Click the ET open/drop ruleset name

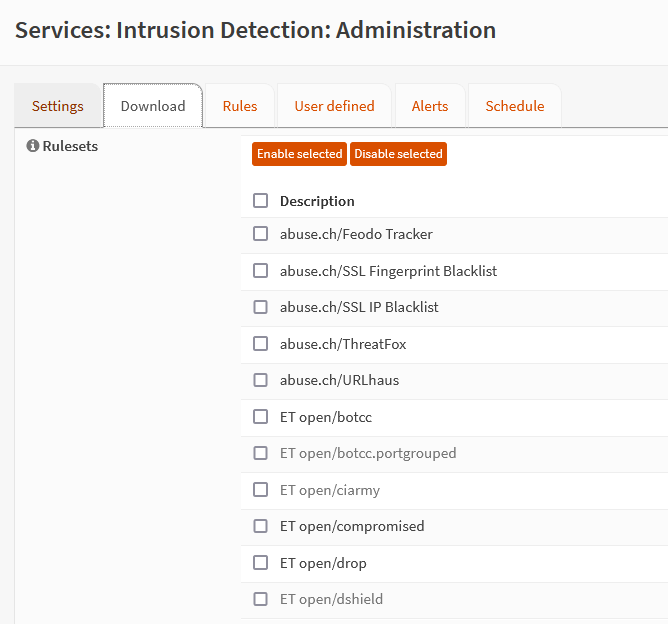click(x=323, y=563)
